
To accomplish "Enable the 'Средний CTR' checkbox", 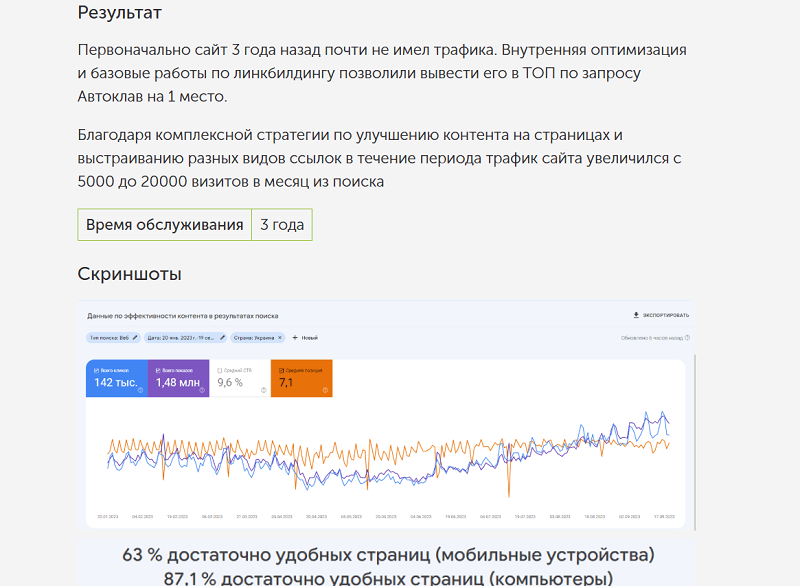I will (220, 370).
